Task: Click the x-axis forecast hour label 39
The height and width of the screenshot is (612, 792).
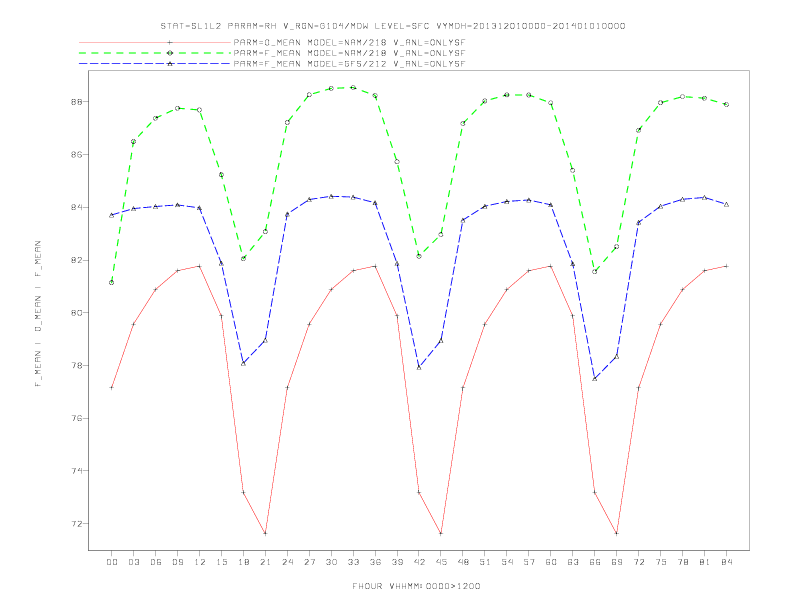Action: tap(397, 562)
